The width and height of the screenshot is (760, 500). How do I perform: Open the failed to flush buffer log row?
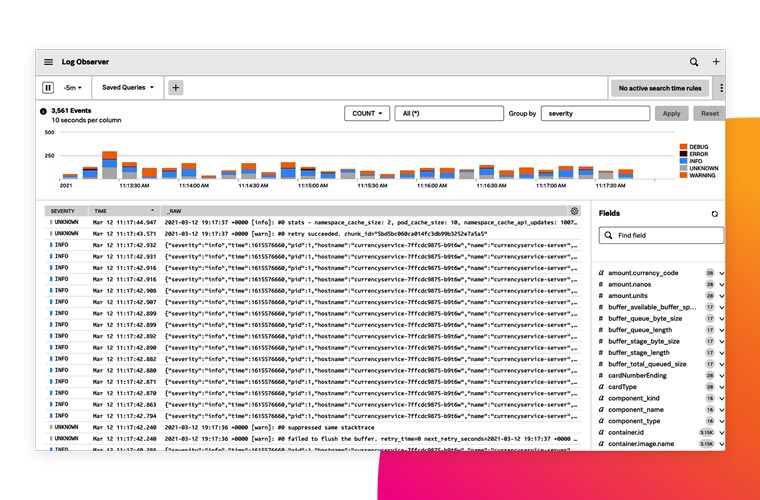313,438
